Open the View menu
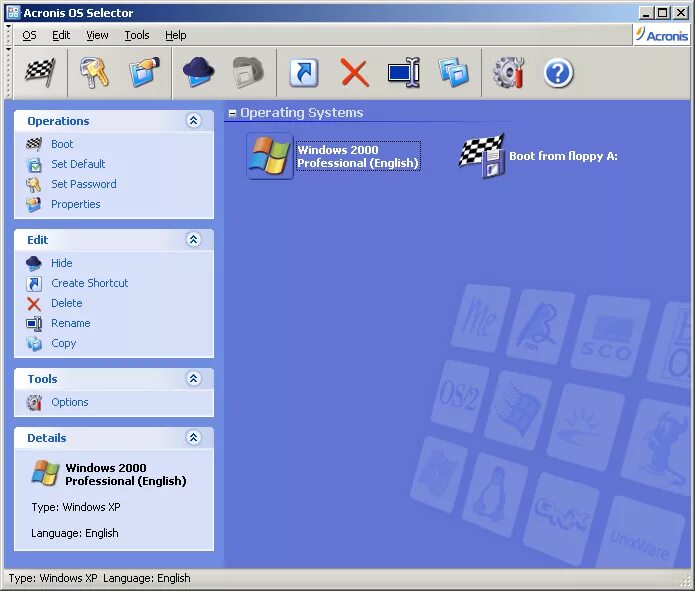695x591 pixels. pos(97,35)
